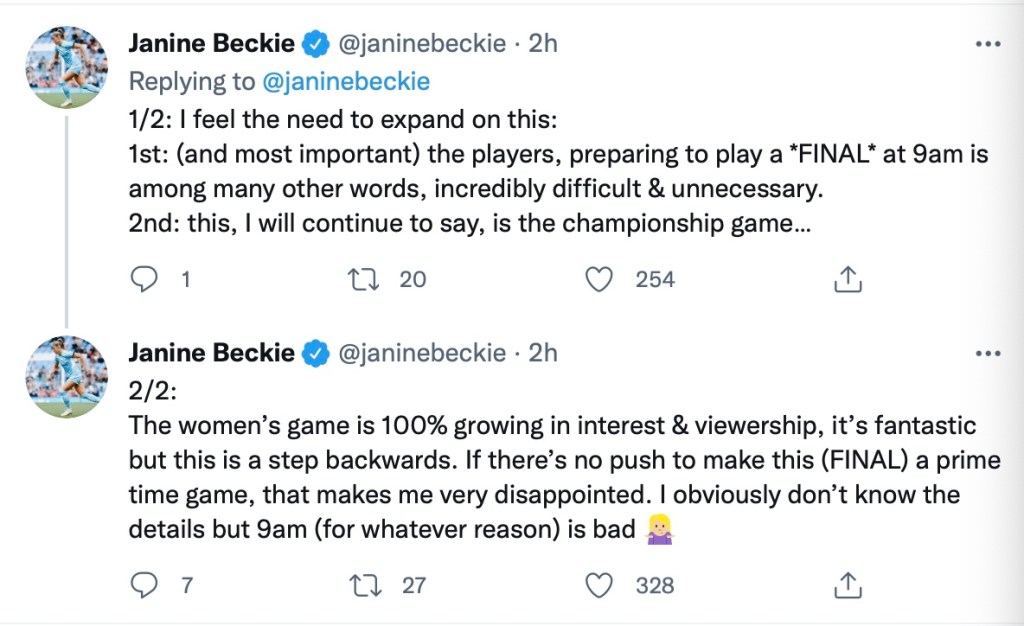Image resolution: width=1024 pixels, height=626 pixels.
Task: Open the second tweet's 2h timestamp
Action: (x=542, y=352)
